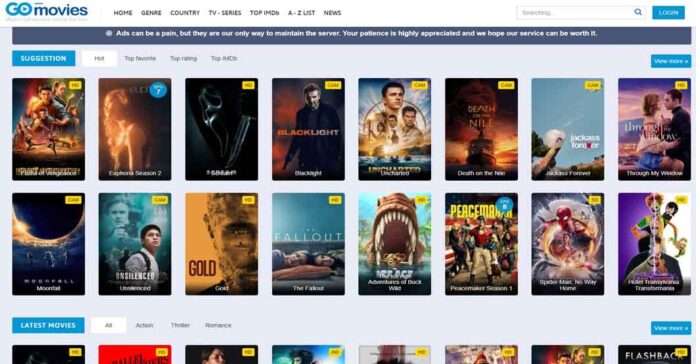Click View more in Latest Movies section
The image size is (696, 364).
click(671, 328)
